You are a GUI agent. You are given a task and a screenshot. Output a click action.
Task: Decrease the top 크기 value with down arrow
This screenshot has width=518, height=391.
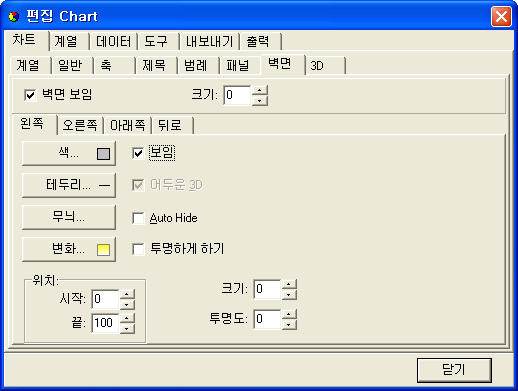[260, 100]
